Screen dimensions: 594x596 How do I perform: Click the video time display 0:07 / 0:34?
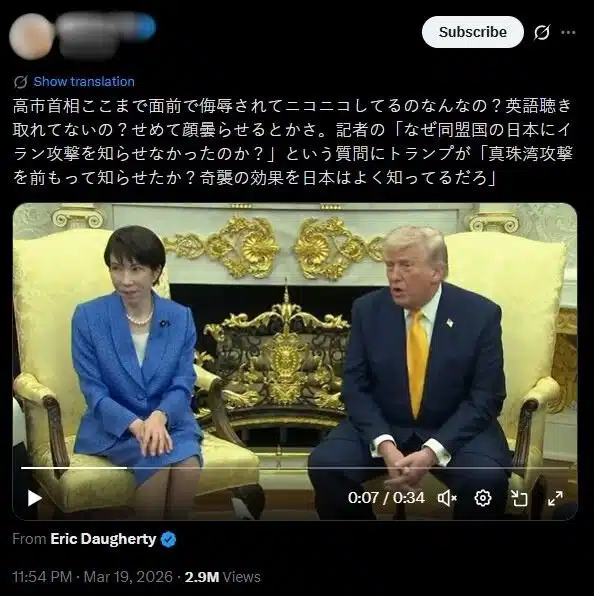(x=386, y=498)
